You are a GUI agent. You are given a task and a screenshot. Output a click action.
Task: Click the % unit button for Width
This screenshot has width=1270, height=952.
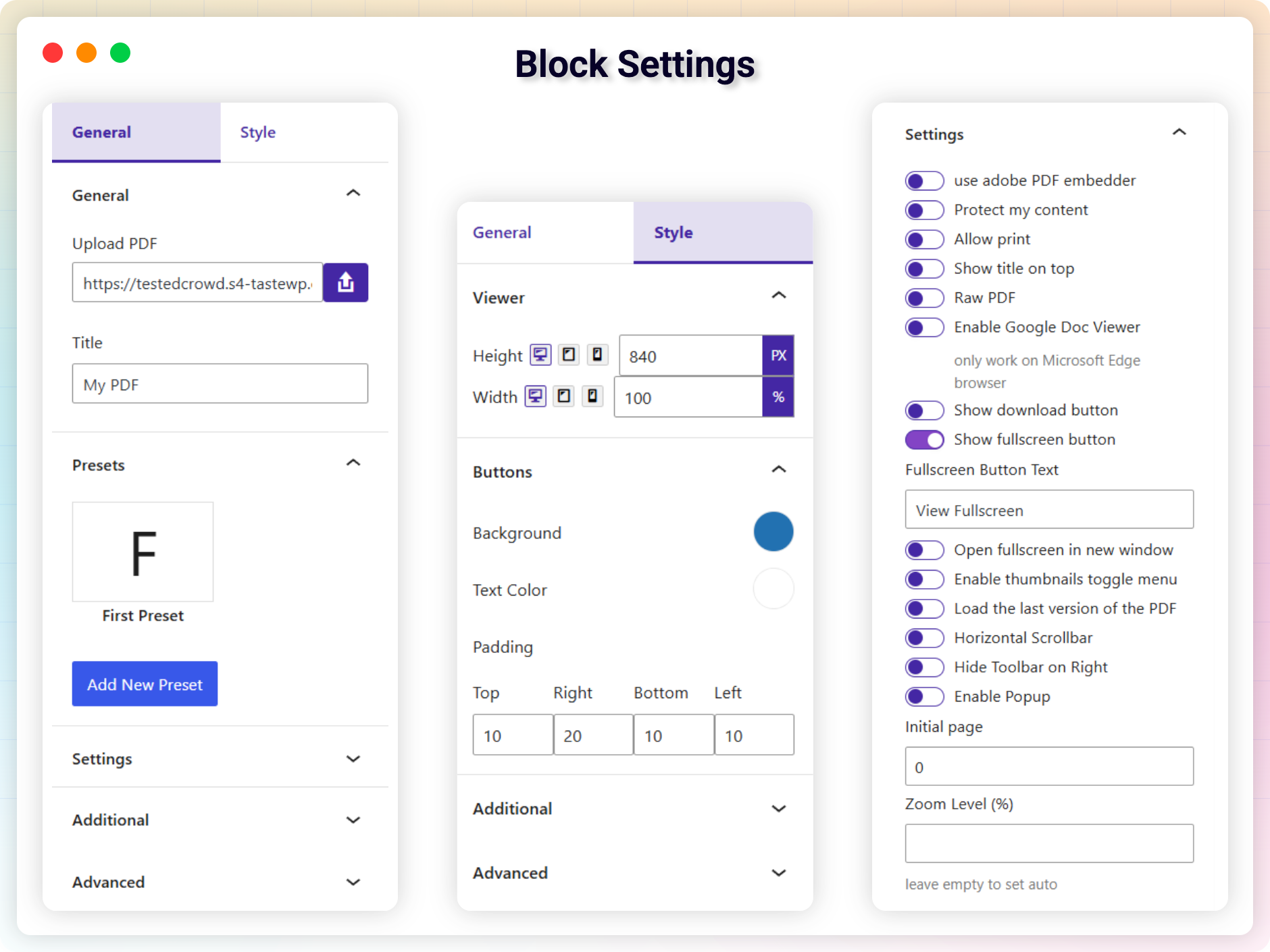(778, 397)
